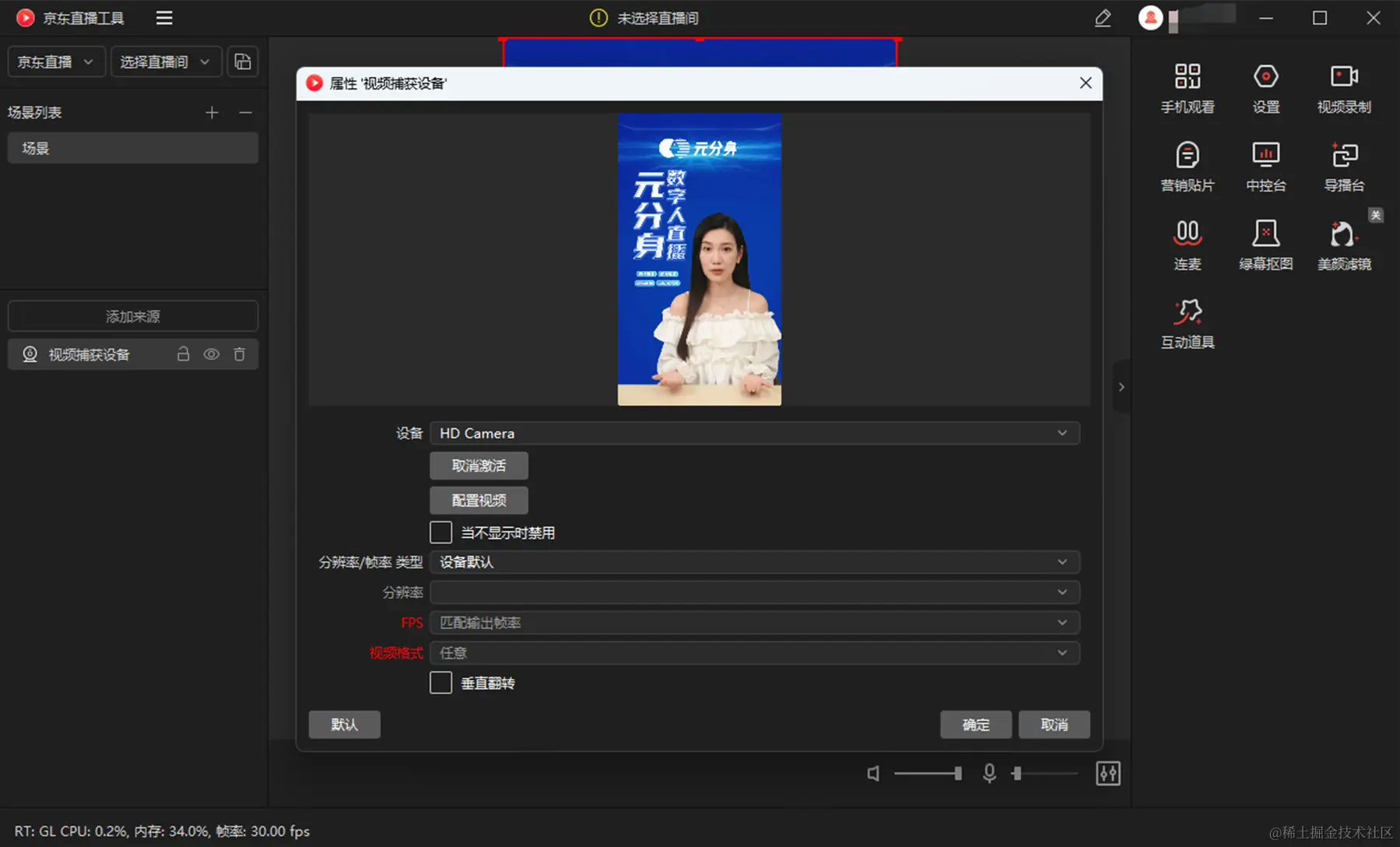1400x847 pixels.
Task: Click the 京东直播工具 logo
Action: 25,17
